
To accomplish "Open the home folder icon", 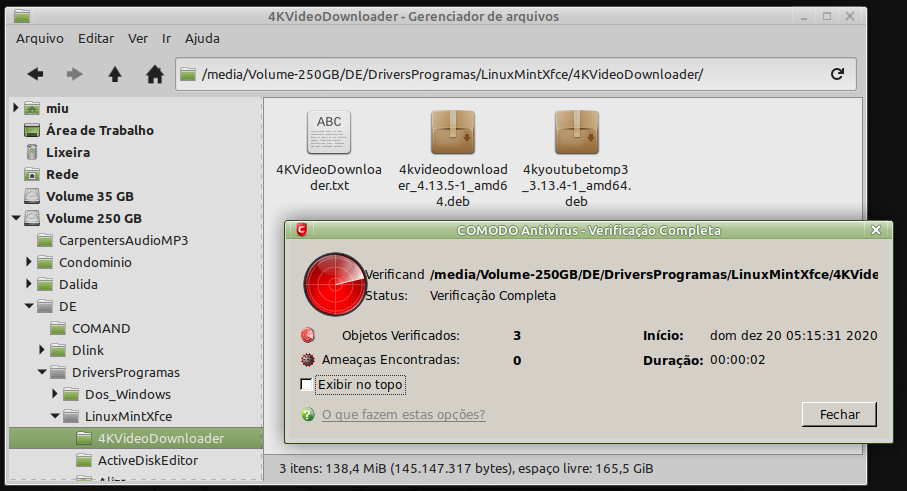I will pos(154,74).
